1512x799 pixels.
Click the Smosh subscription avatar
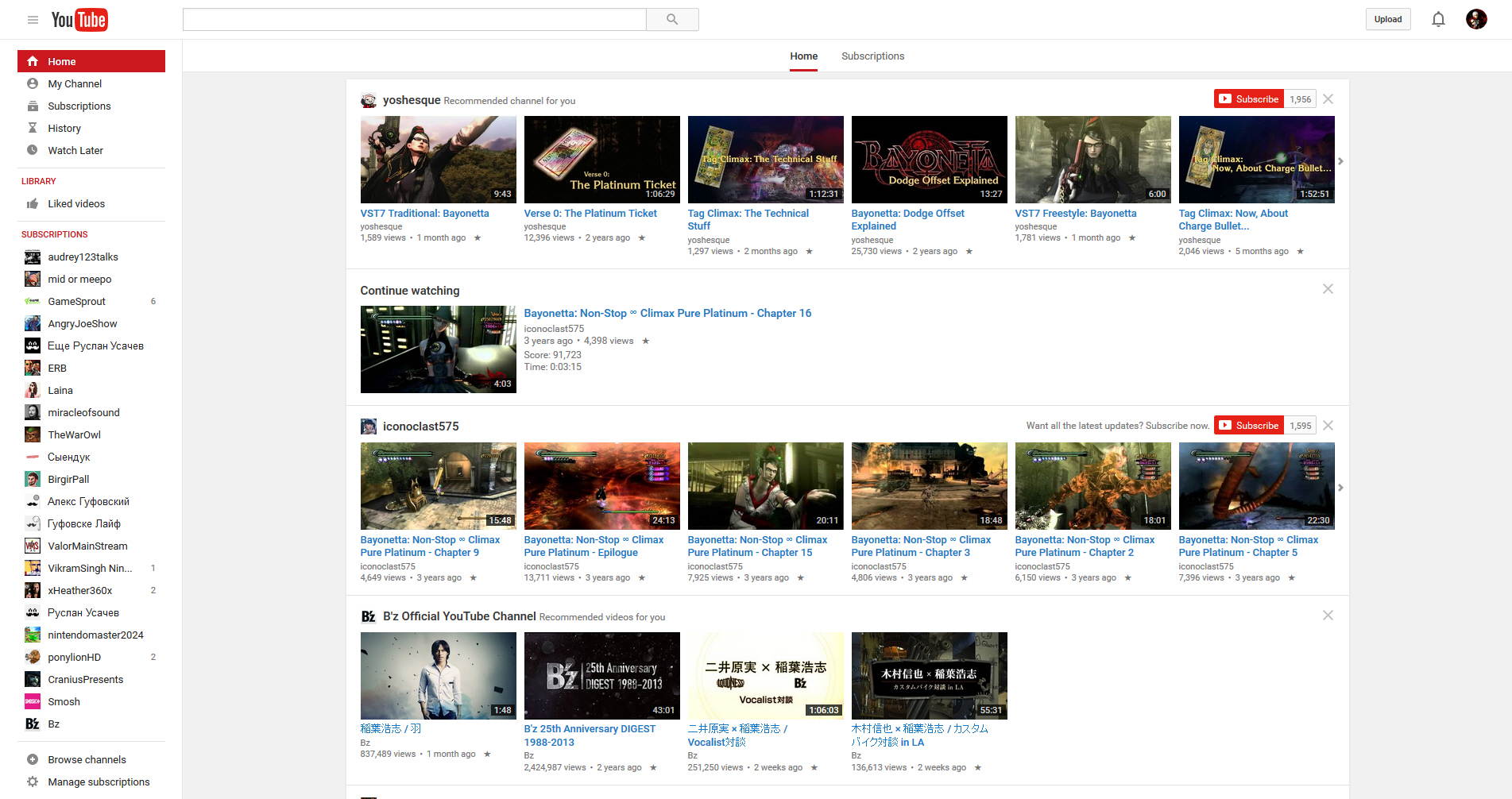pyautogui.click(x=33, y=701)
